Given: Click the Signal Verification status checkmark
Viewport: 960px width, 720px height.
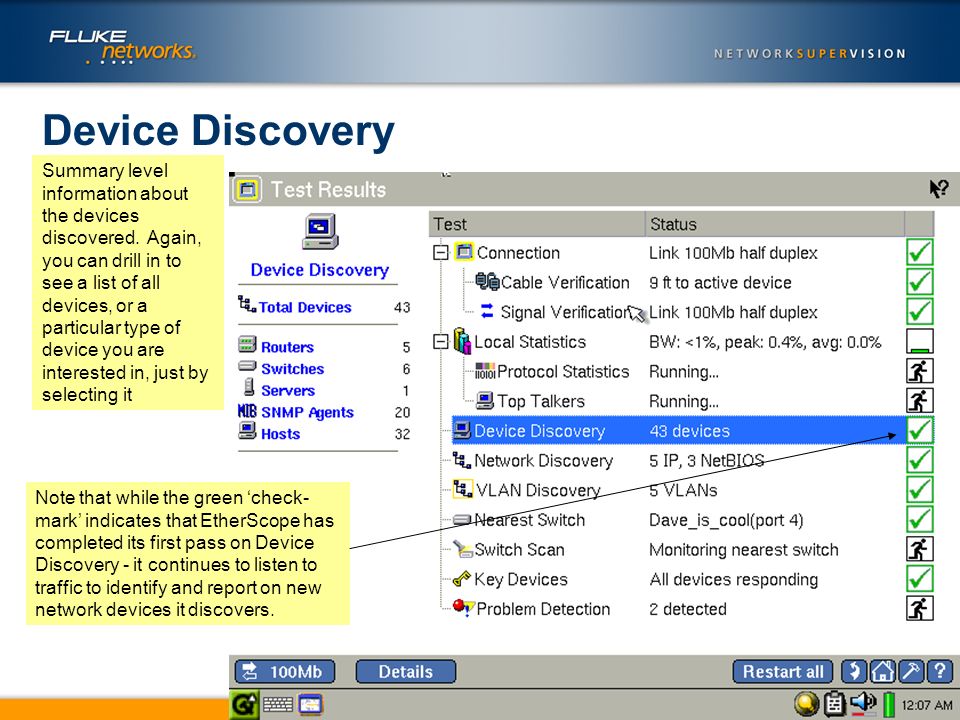Looking at the screenshot, I should pyautogui.click(x=920, y=311).
